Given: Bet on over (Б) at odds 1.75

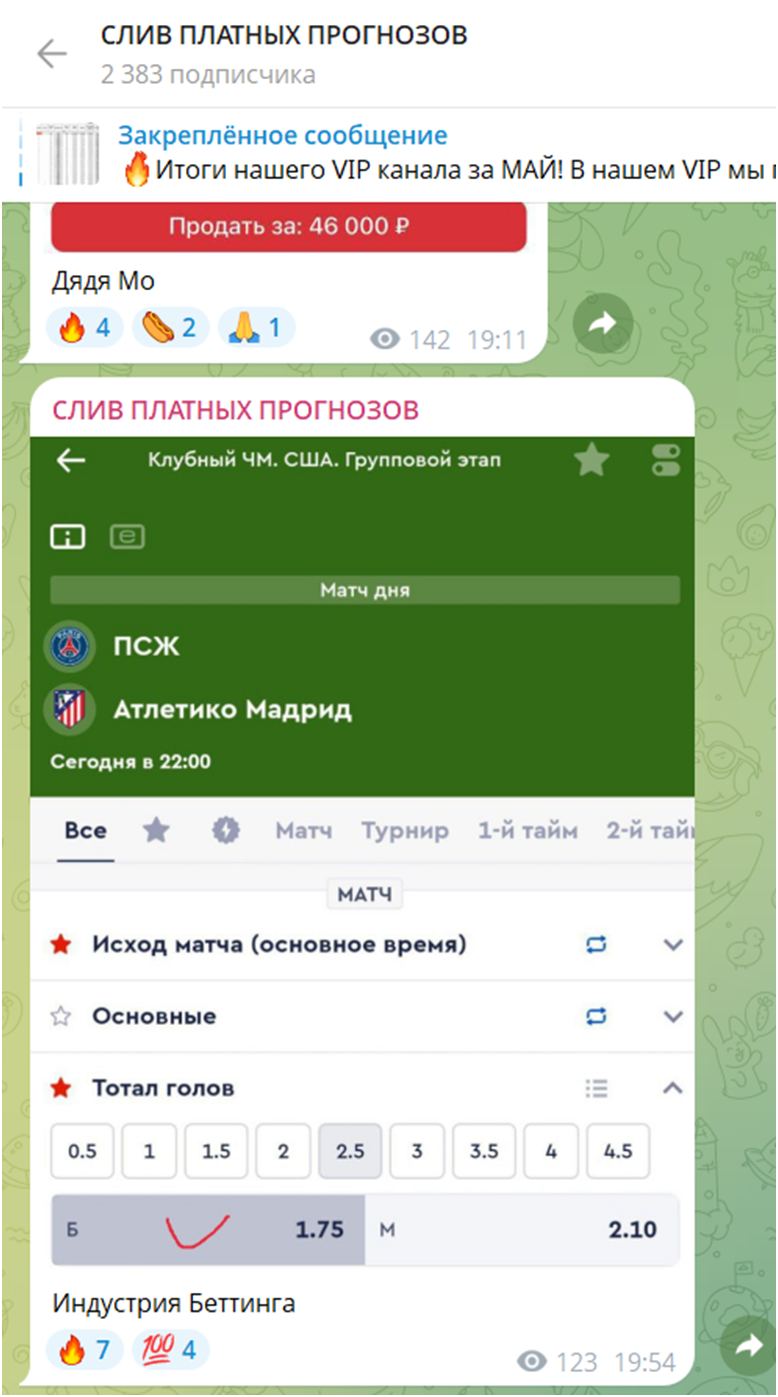Looking at the screenshot, I should (208, 1230).
